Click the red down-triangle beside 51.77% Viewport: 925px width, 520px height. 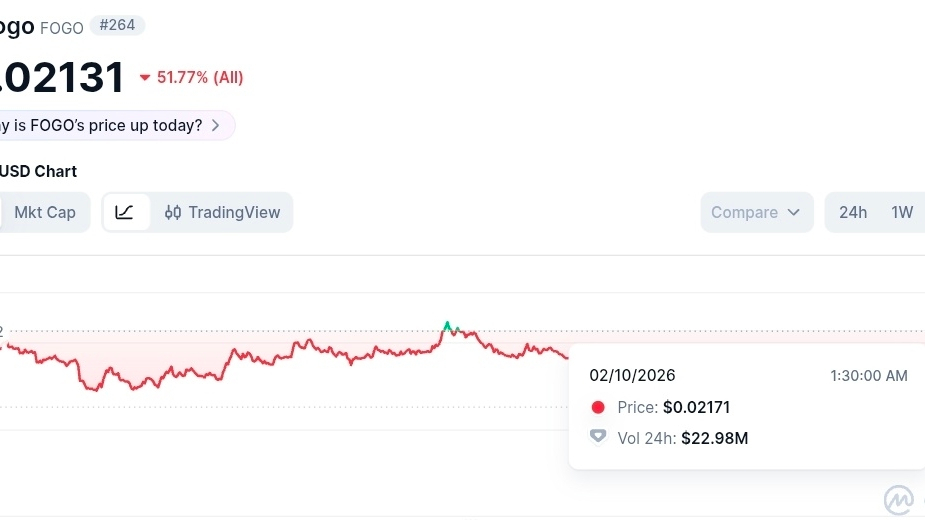[145, 77]
